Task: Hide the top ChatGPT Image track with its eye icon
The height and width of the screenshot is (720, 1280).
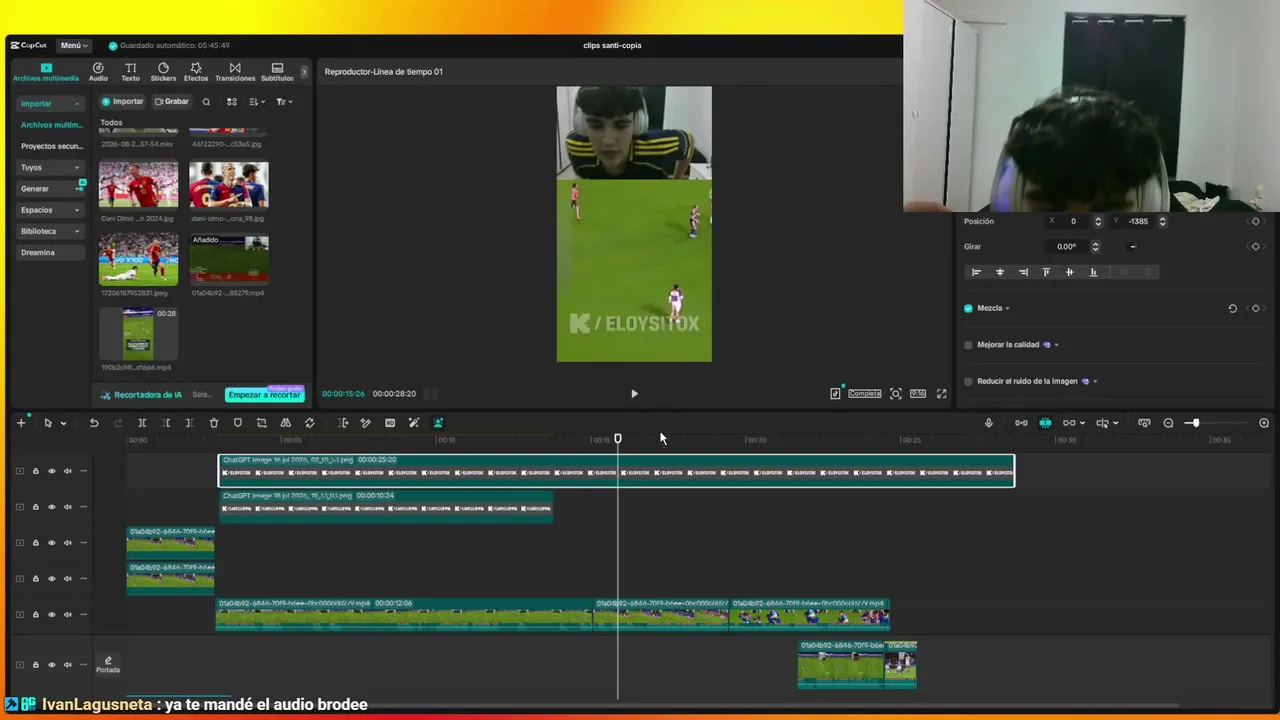Action: coord(51,471)
